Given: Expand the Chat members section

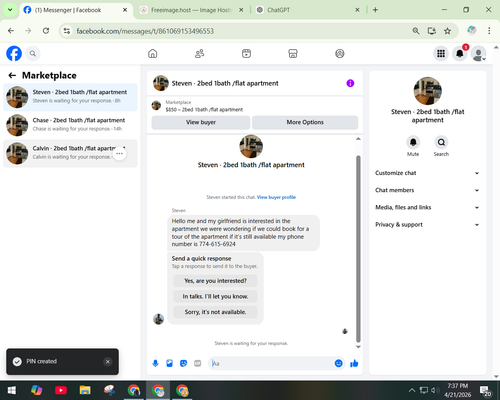Looking at the screenshot, I should tap(427, 190).
